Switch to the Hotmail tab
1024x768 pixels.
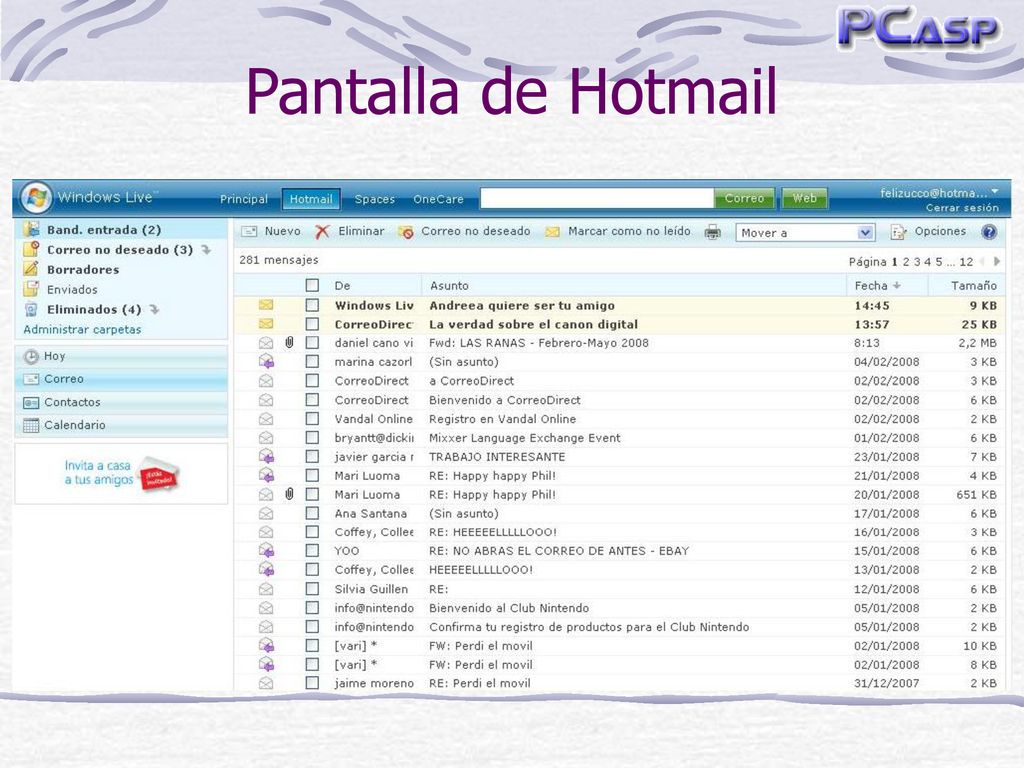click(311, 199)
